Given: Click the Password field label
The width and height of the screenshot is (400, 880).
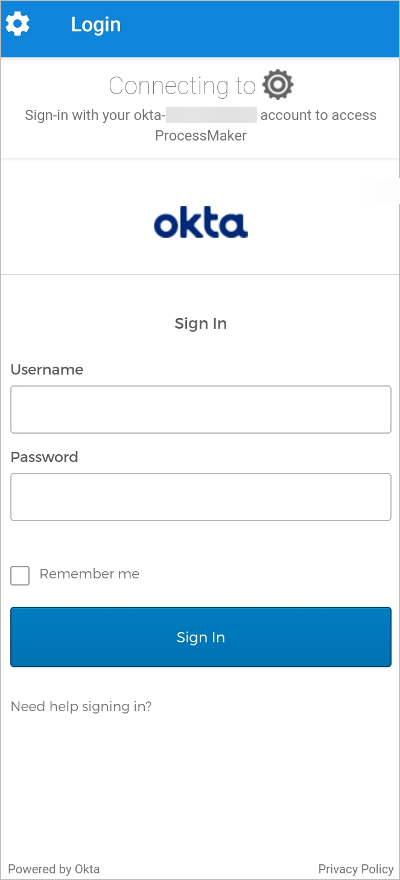Looking at the screenshot, I should tap(44, 457).
